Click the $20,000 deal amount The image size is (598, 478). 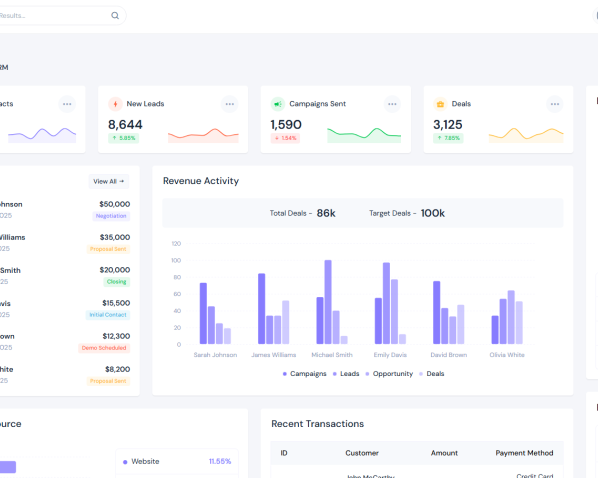coord(115,270)
